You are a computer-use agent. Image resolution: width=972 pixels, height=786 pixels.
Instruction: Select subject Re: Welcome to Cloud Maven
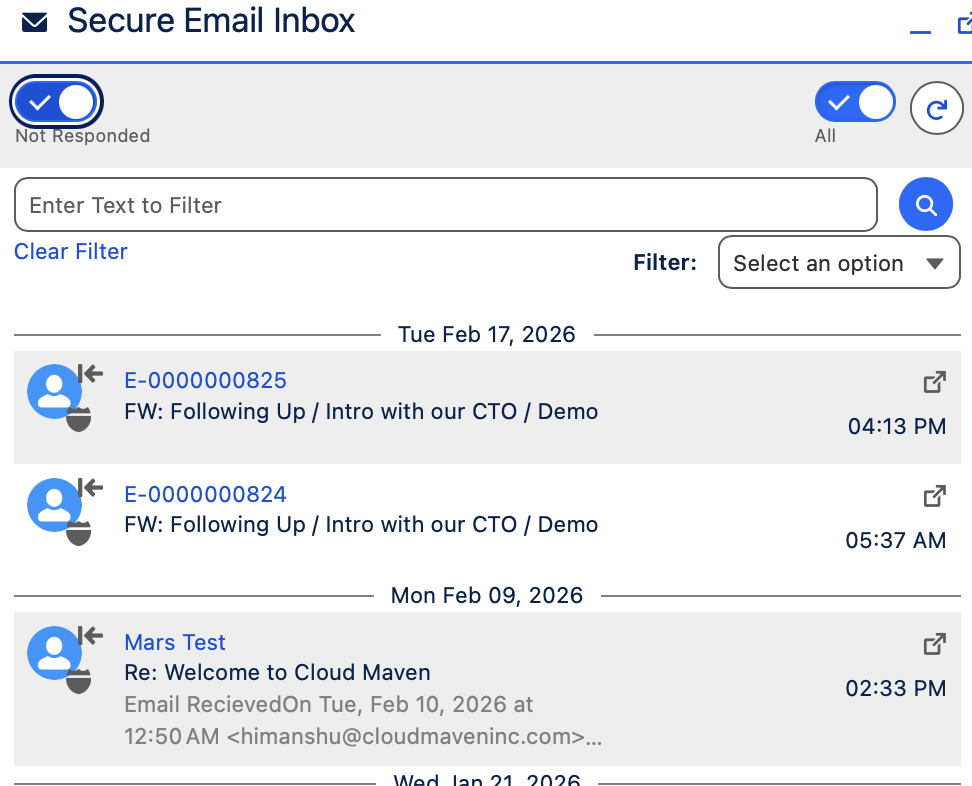coord(277,673)
